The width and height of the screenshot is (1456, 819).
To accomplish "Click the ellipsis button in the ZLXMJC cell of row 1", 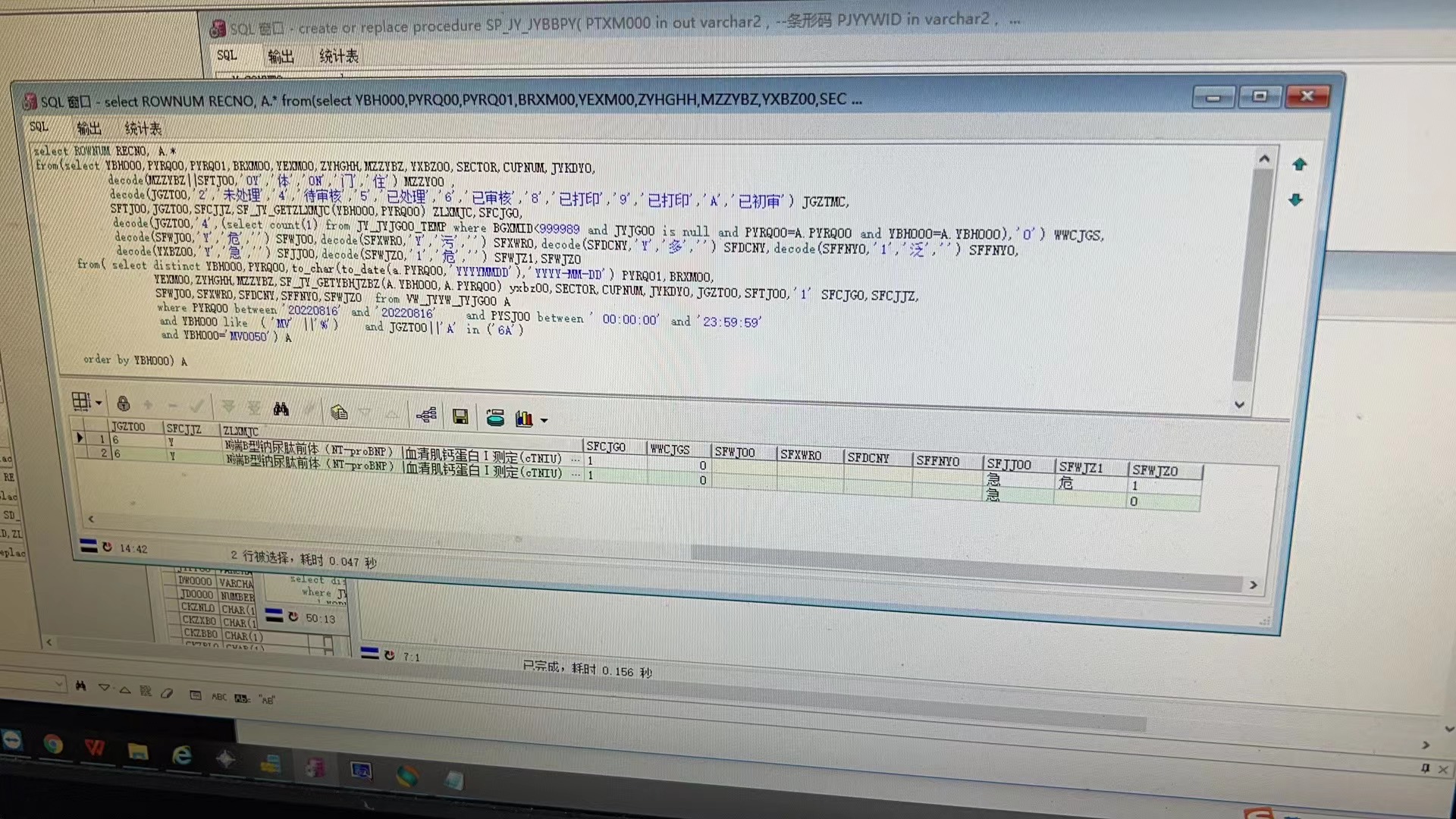I will [575, 460].
